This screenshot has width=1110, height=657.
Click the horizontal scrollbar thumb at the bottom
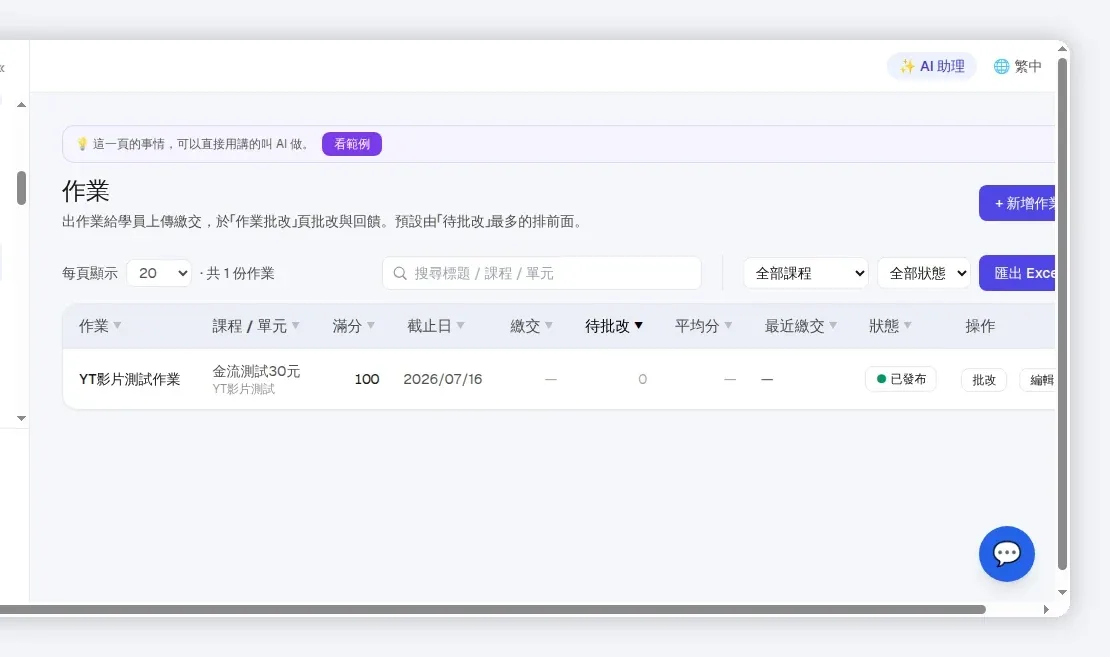(x=492, y=610)
